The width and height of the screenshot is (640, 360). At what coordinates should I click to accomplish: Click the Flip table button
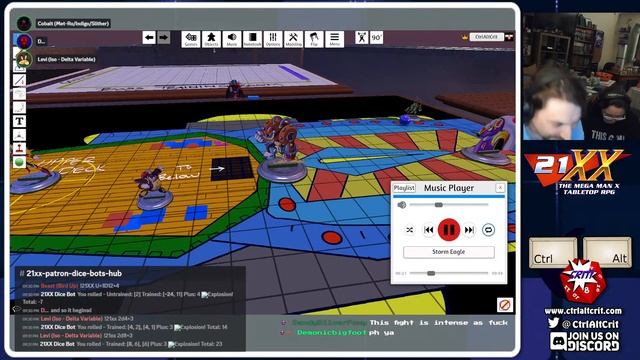(314, 39)
